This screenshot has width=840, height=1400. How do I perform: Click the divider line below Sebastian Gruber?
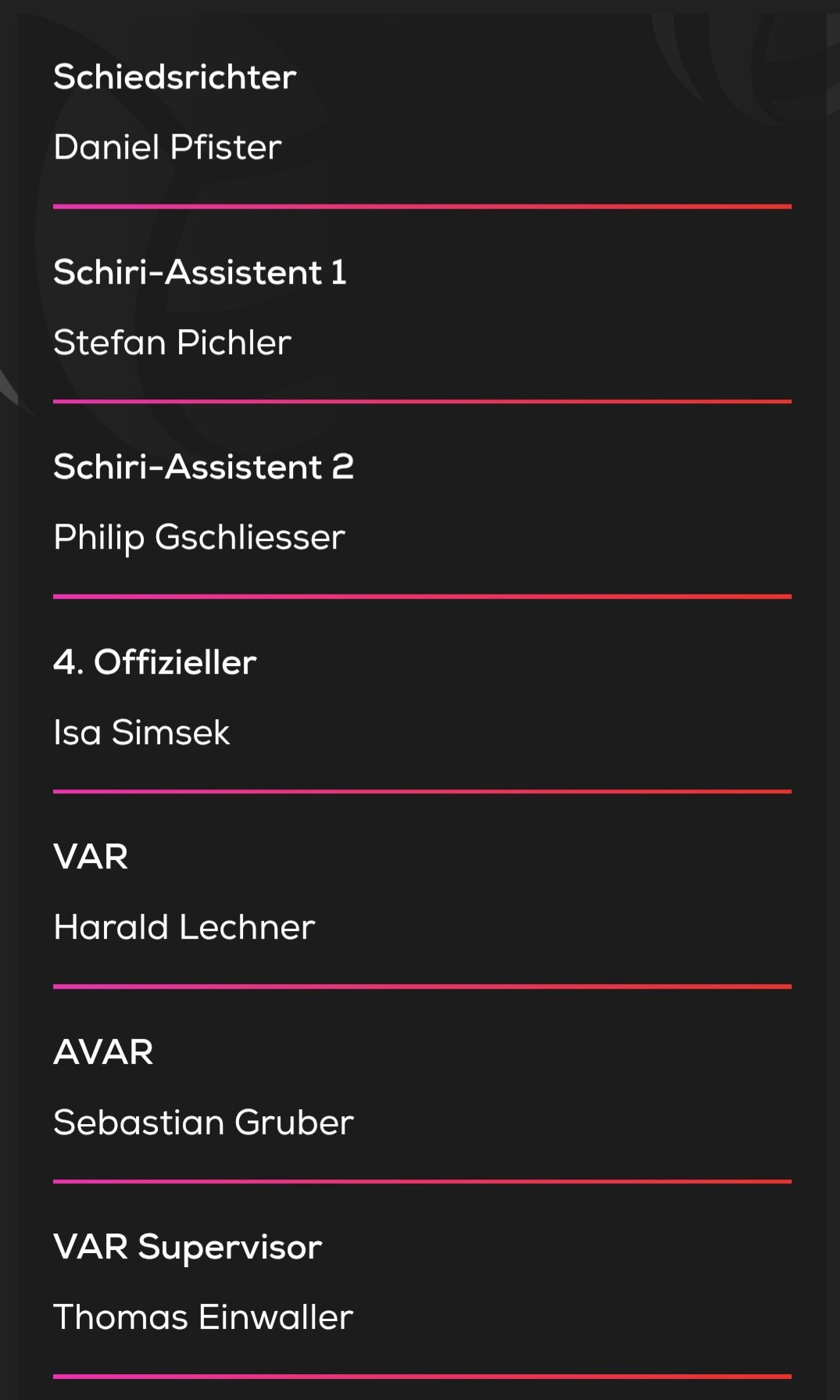[422, 1181]
